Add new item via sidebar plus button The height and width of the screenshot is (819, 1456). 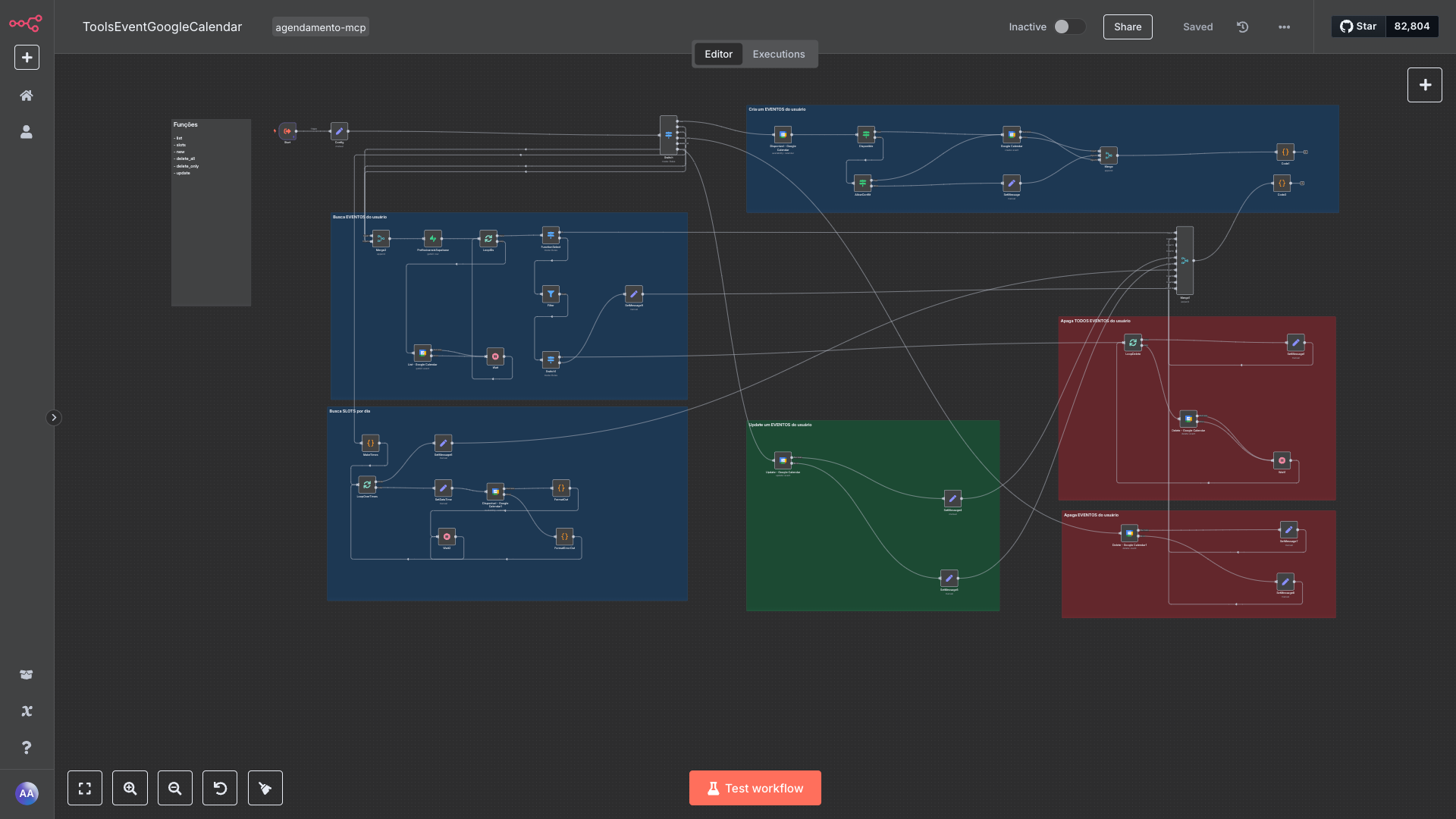point(27,57)
